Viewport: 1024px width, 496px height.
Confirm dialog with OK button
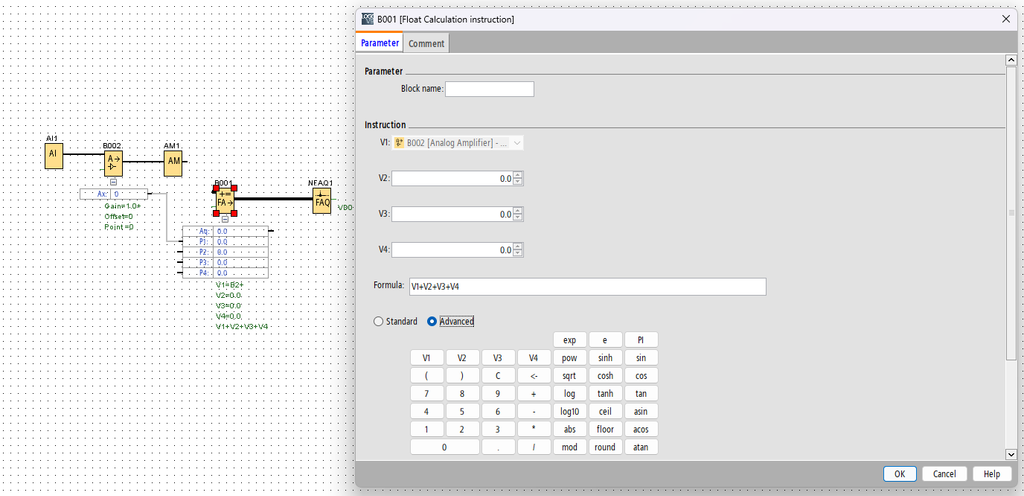(x=900, y=474)
